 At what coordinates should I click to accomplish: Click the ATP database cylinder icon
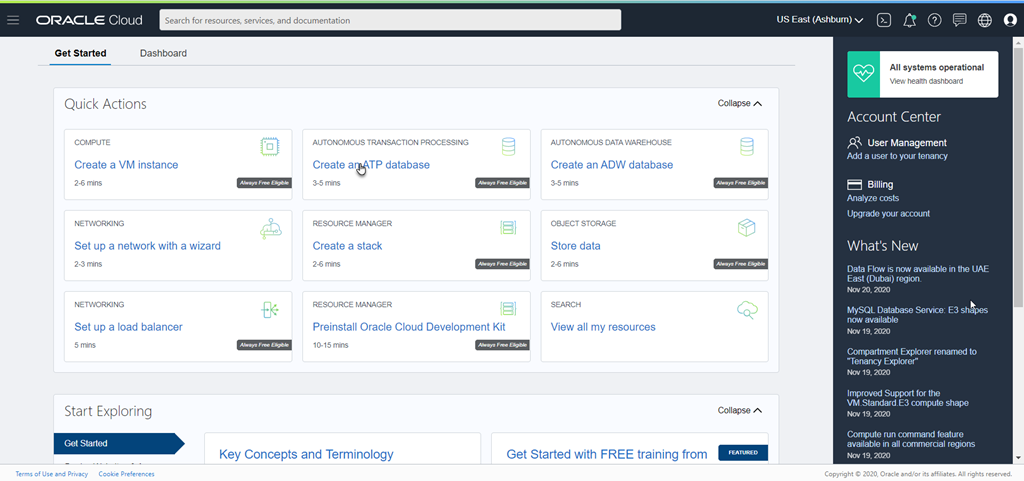tap(508, 147)
